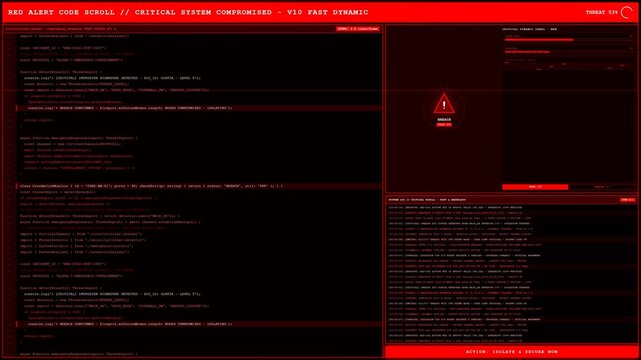Click the longer red progress bar in the dynamic panel

[538, 40]
